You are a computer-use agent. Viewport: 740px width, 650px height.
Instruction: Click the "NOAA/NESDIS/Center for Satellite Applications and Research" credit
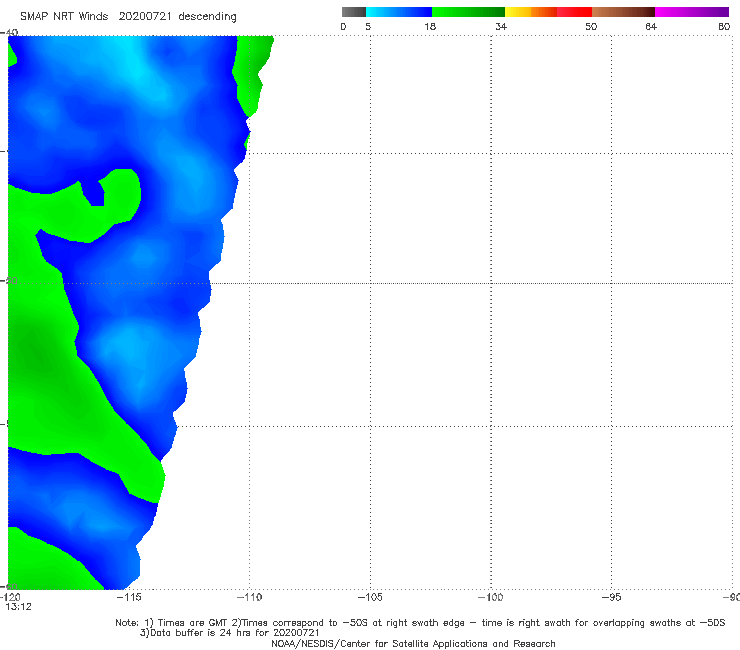click(413, 644)
